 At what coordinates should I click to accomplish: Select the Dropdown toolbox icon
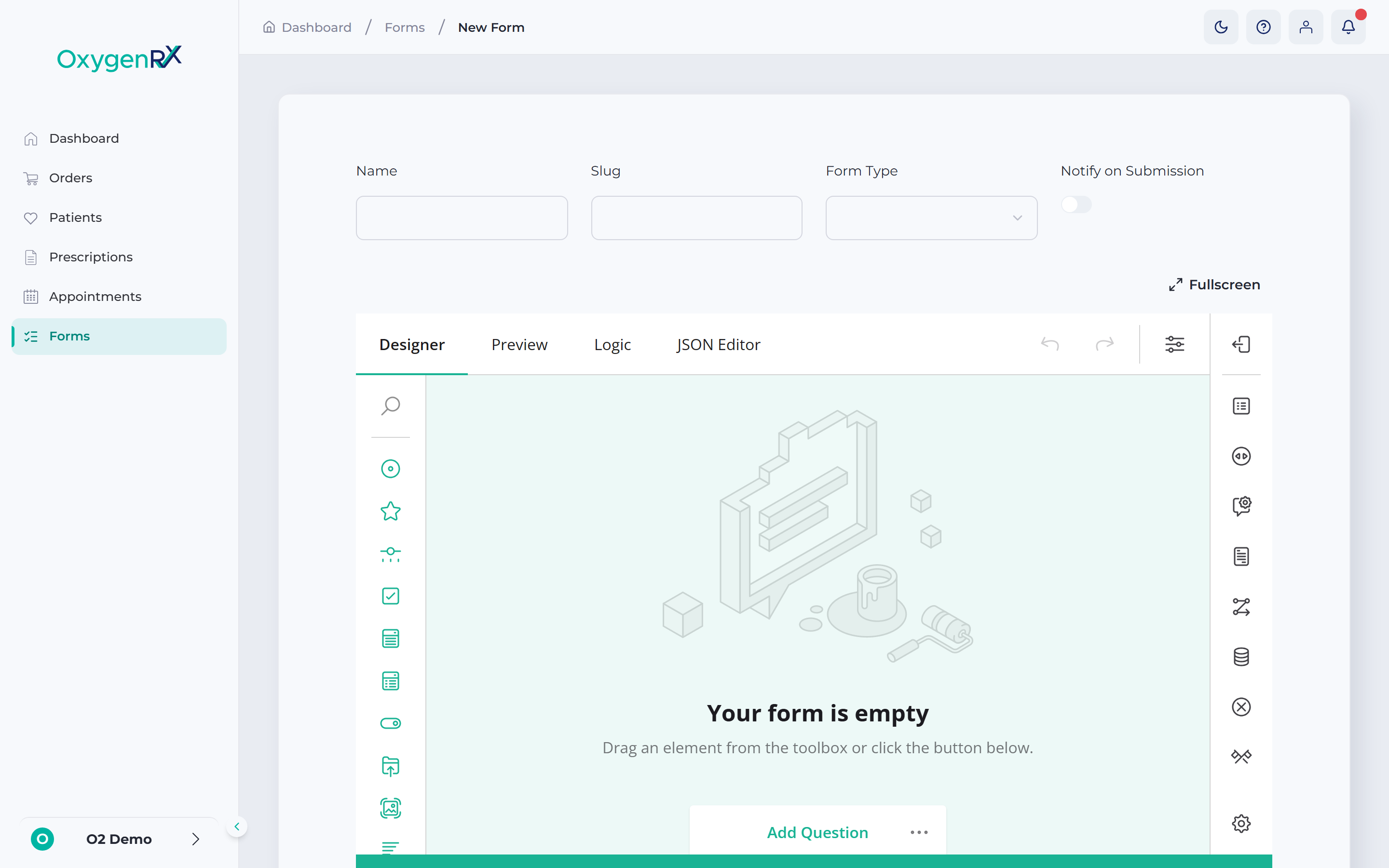point(390,638)
